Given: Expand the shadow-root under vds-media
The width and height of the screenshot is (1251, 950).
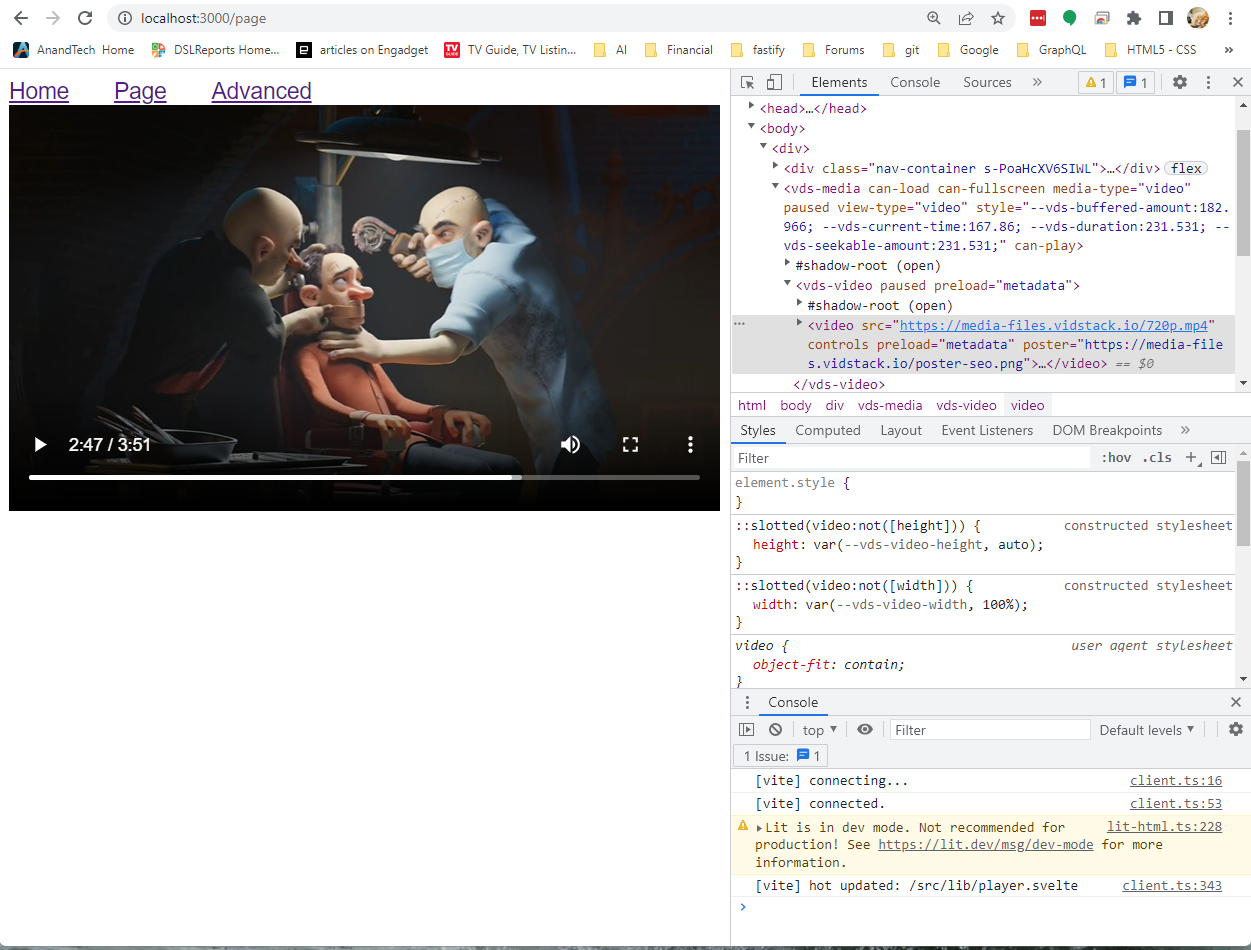Looking at the screenshot, I should pyautogui.click(x=788, y=263).
